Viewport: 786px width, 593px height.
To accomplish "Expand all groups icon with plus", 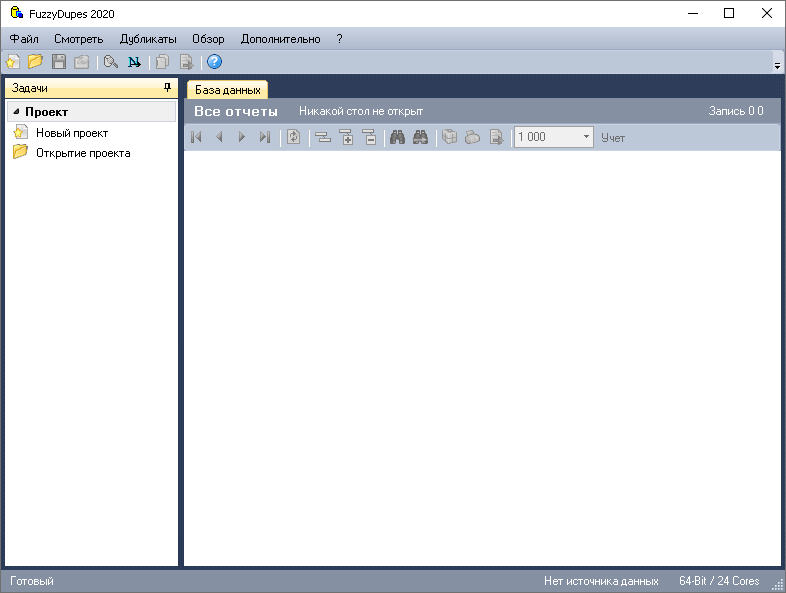I will coord(346,137).
